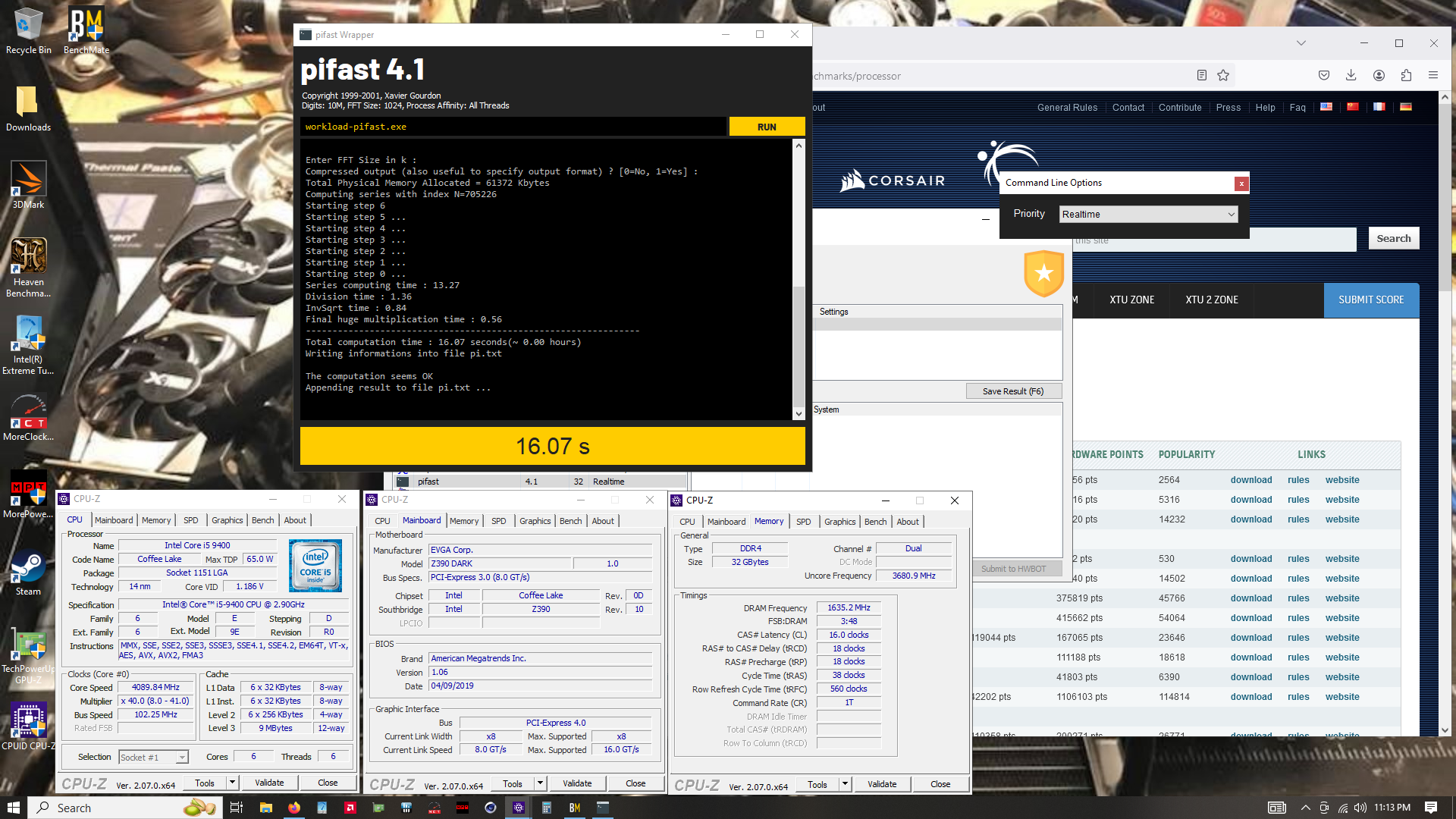This screenshot has width=1456, height=819.
Task: Show hidden system tray icons
Action: [1305, 808]
